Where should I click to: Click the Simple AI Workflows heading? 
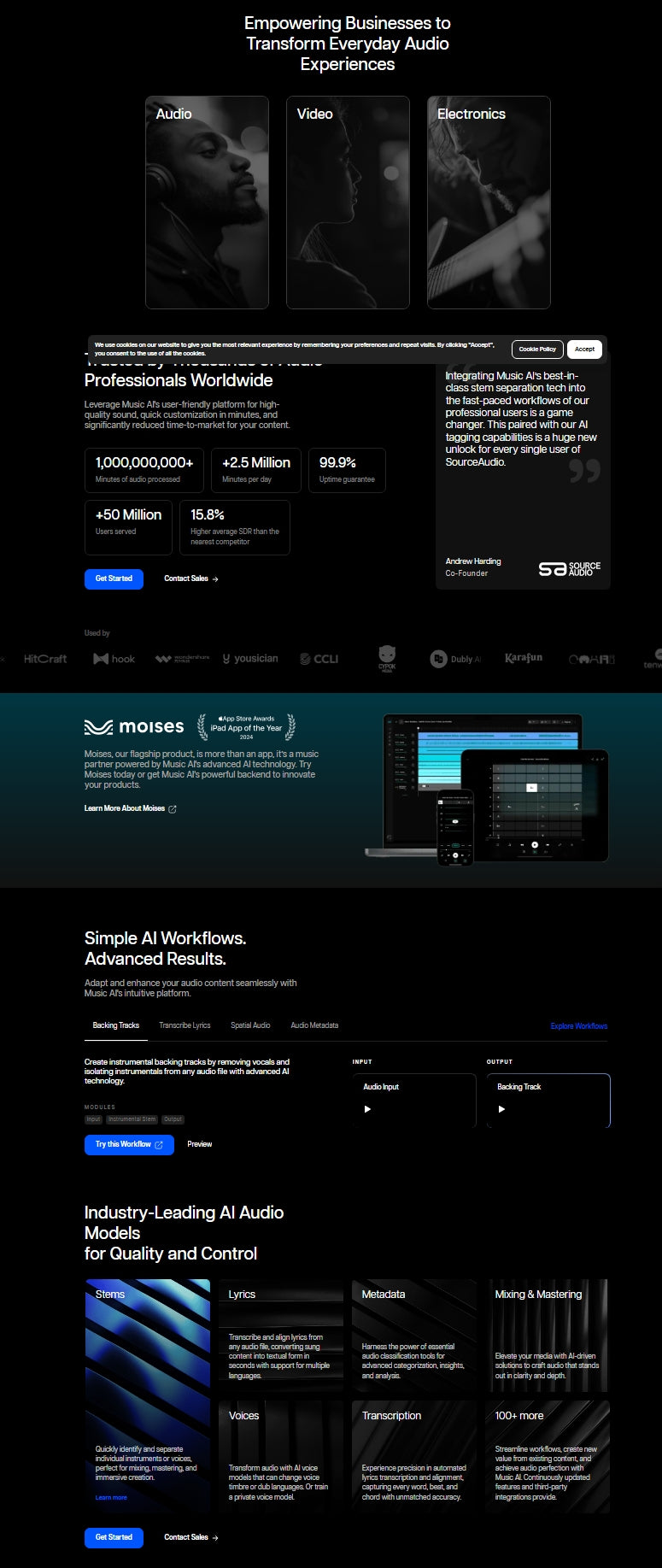166,948
